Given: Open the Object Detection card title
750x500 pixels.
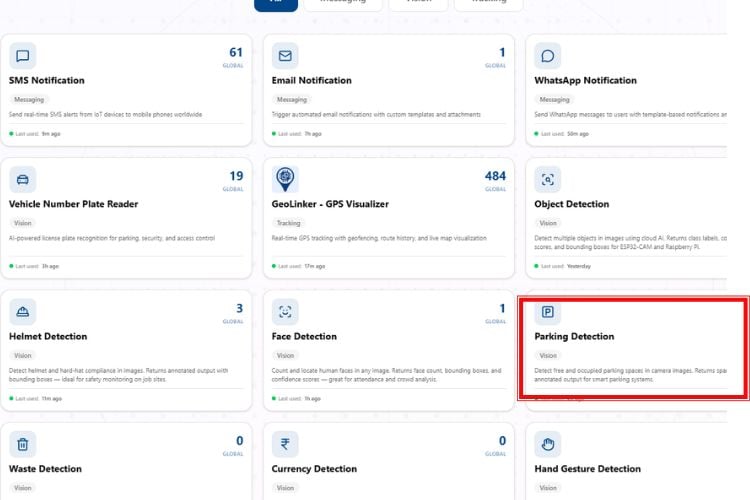Looking at the screenshot, I should [572, 204].
